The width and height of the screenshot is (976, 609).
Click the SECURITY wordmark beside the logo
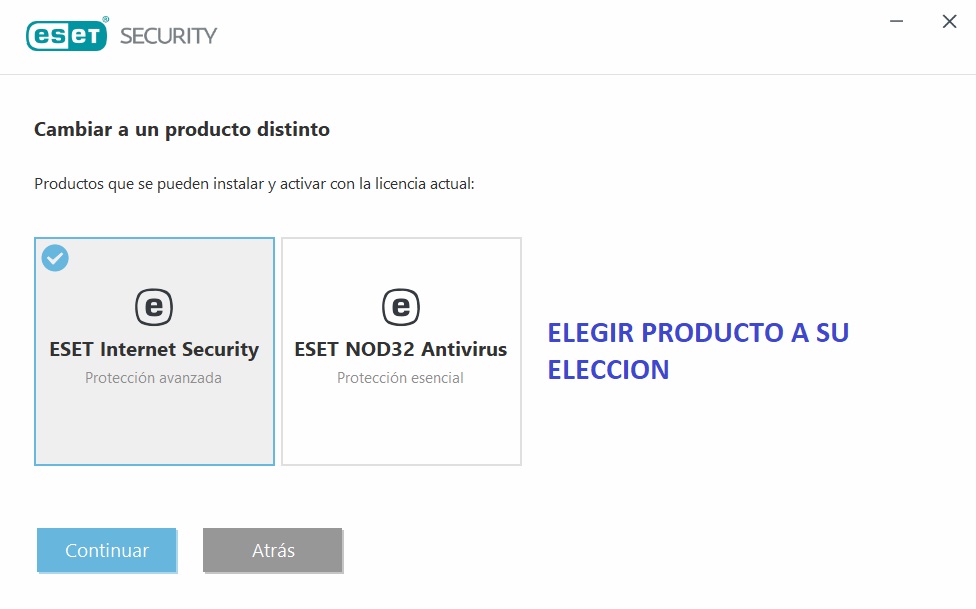coord(168,36)
